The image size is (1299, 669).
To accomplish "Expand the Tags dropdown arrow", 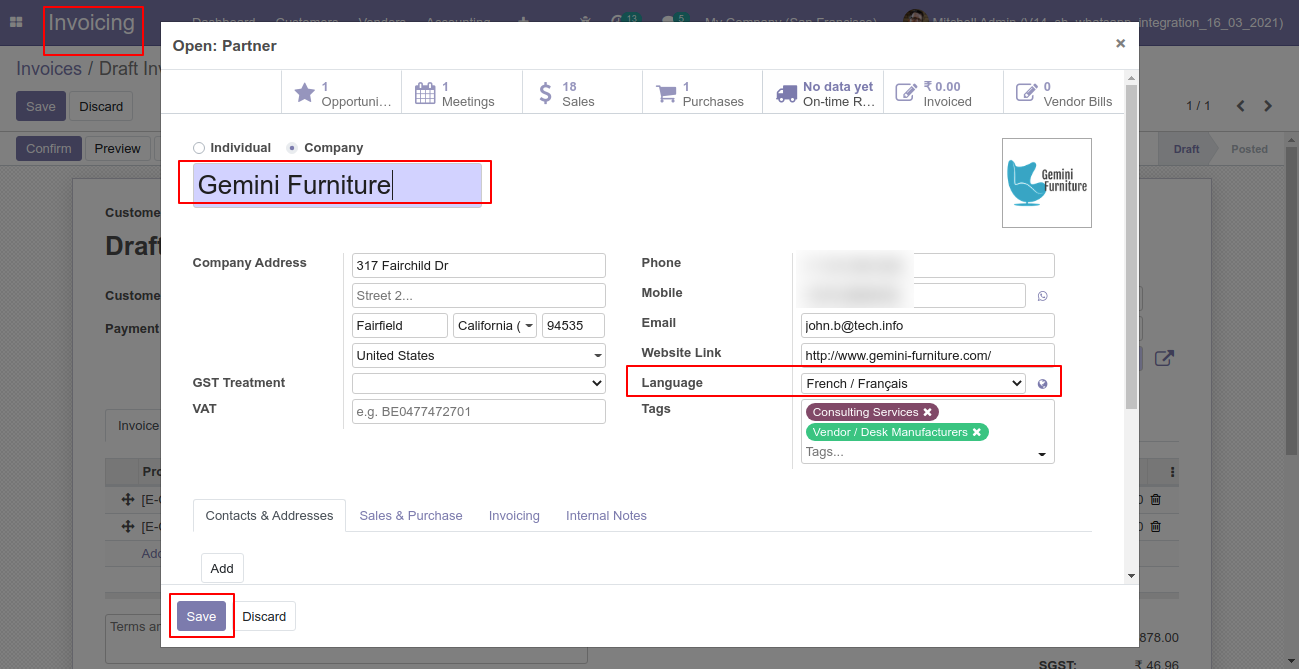I will pyautogui.click(x=1042, y=454).
